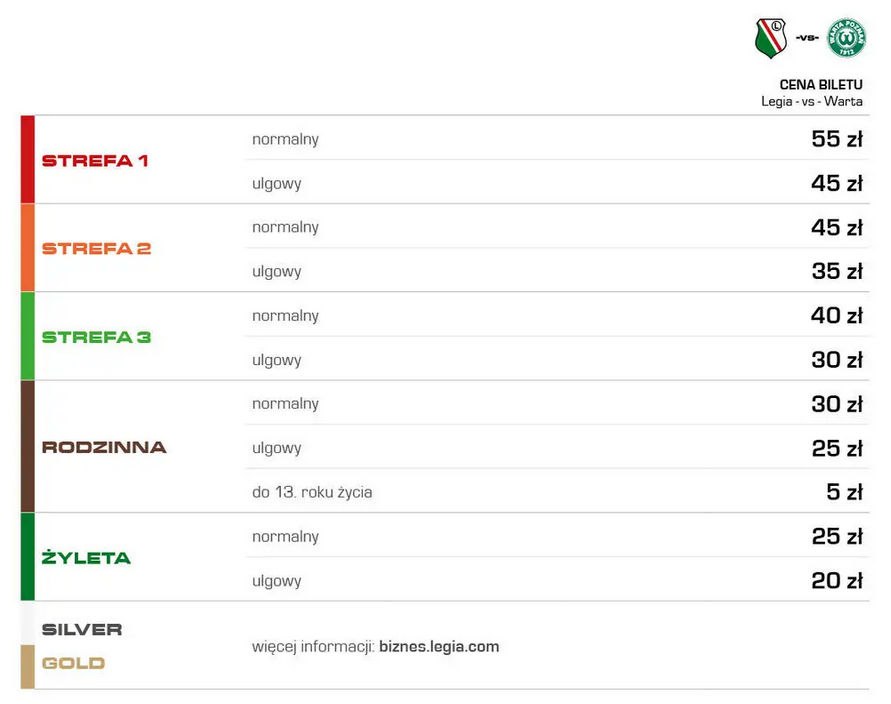The image size is (891, 704).
Task: Click the brown Rodzinna color bar
Action: pos(27,447)
